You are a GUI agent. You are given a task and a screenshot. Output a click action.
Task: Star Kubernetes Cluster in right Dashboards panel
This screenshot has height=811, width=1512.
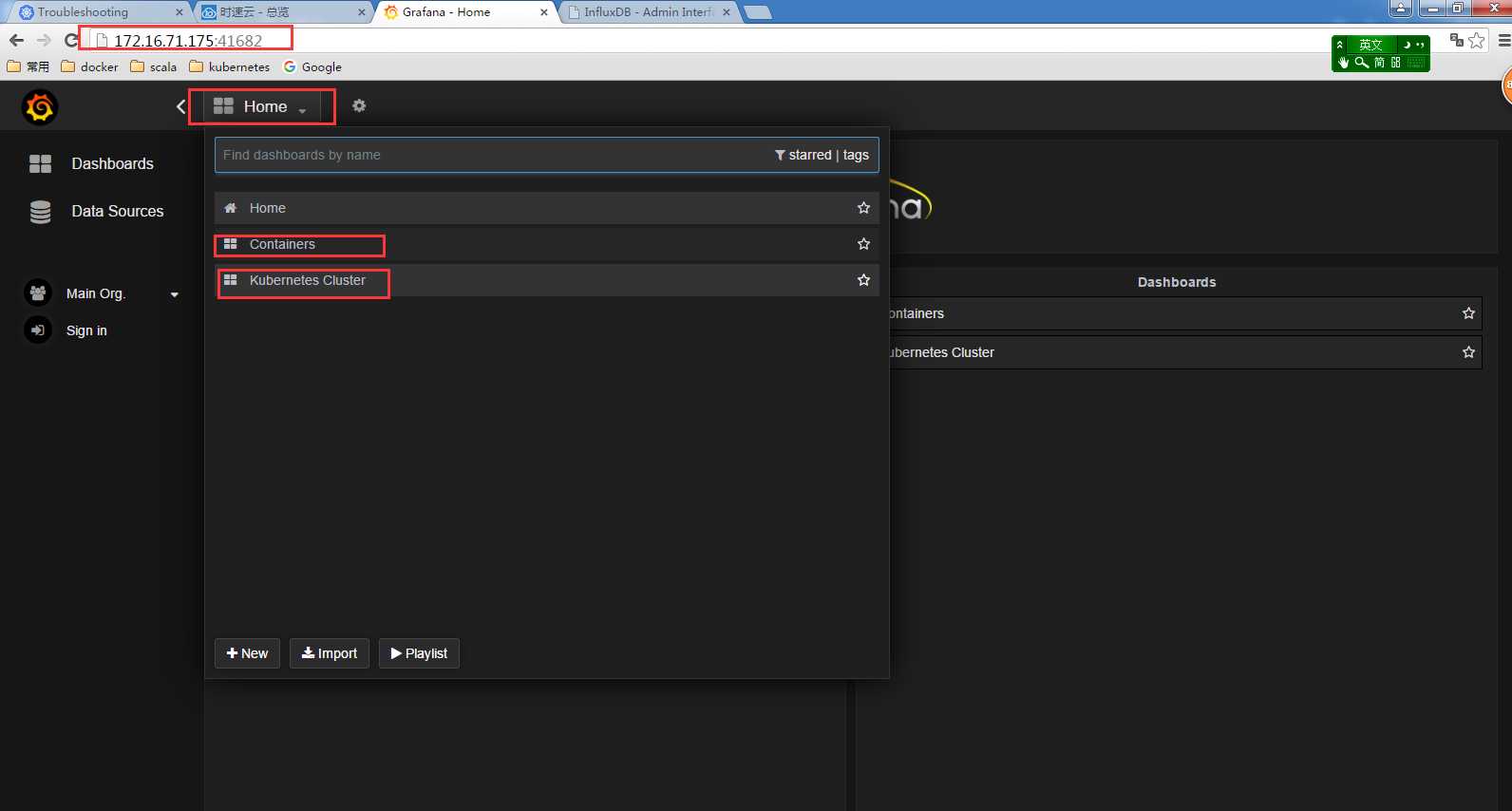click(1468, 352)
